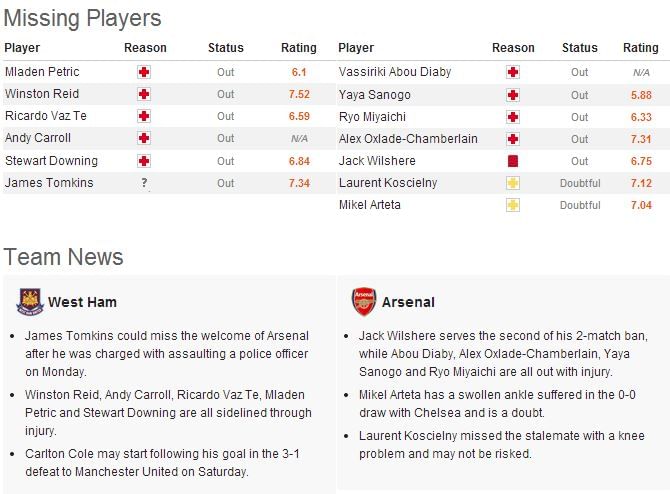Click Yaya Sanogo's injury cross icon
670x494 pixels.
click(x=513, y=95)
